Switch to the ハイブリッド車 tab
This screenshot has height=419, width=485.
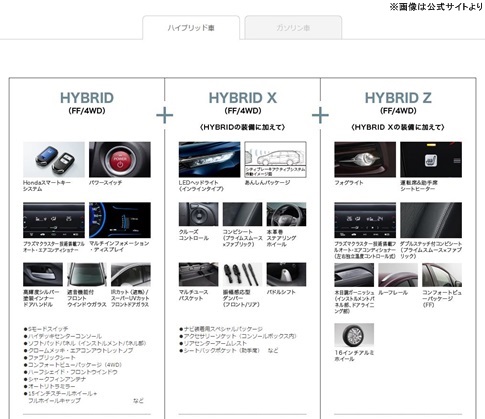[x=191, y=28]
